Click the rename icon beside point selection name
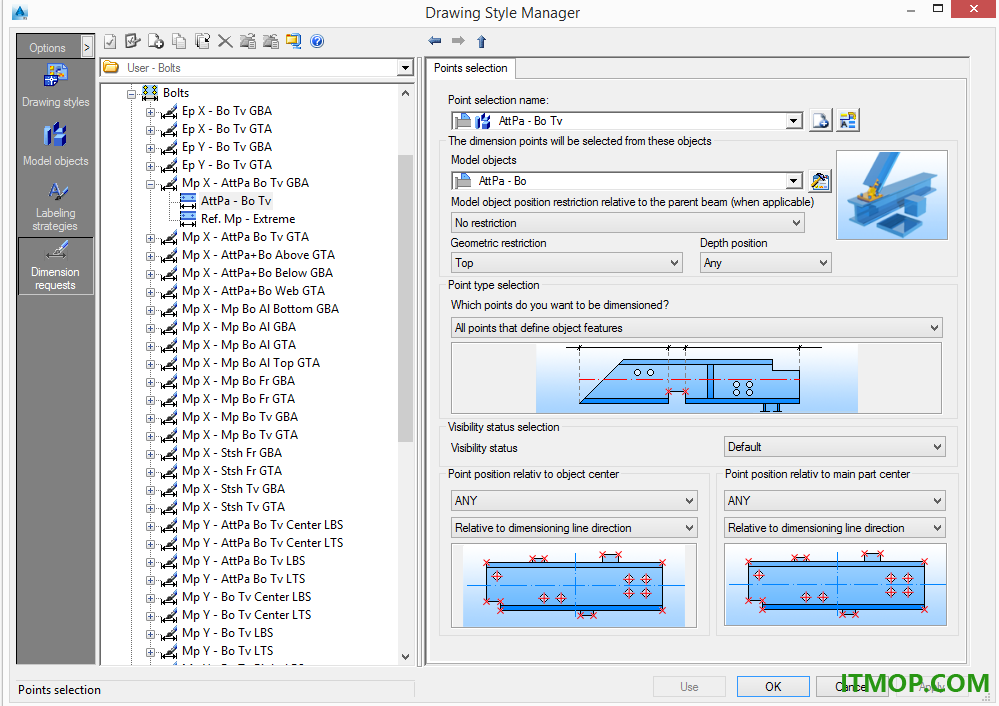This screenshot has height=706, width=999. 848,120
